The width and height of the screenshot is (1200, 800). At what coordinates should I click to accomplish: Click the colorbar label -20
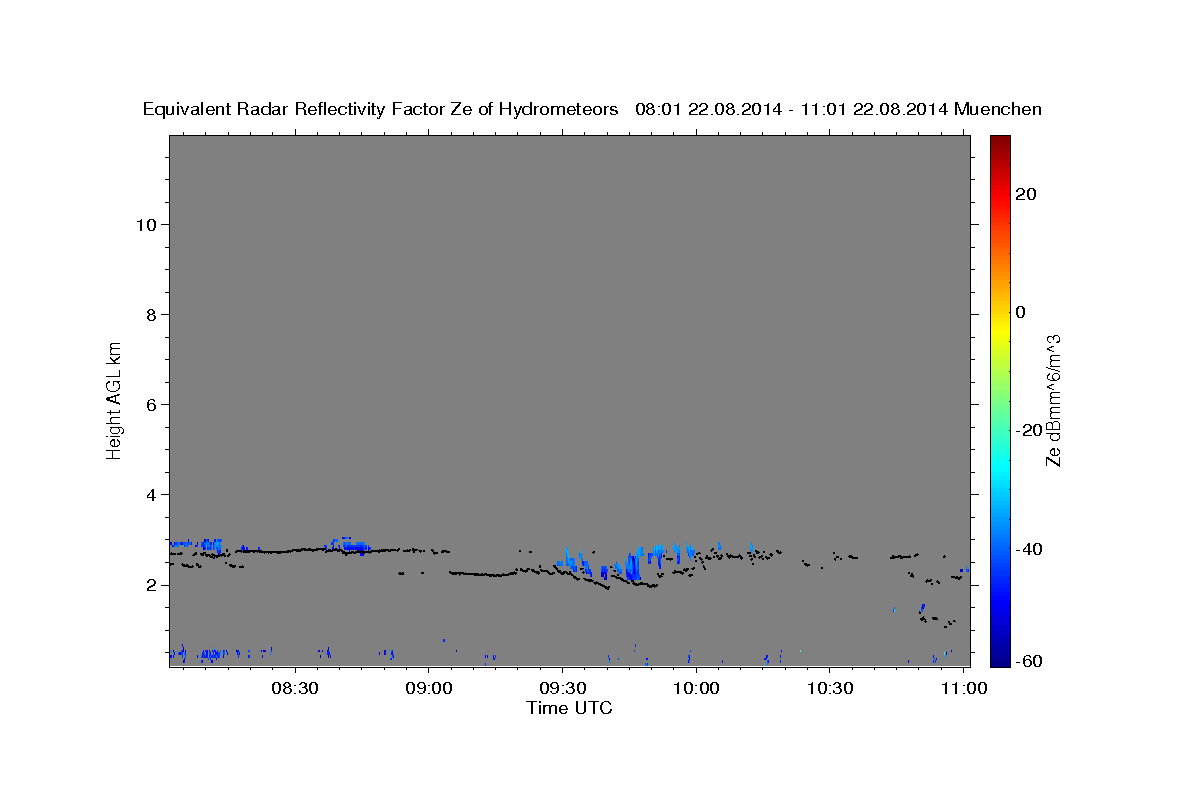pos(1029,430)
